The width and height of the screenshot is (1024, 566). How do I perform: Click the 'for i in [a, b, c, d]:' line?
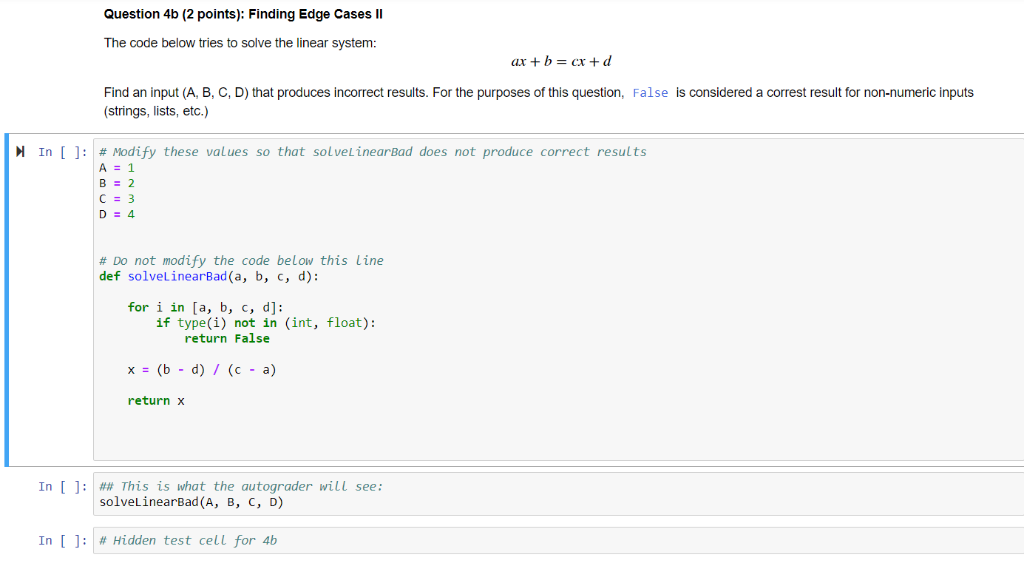205,307
